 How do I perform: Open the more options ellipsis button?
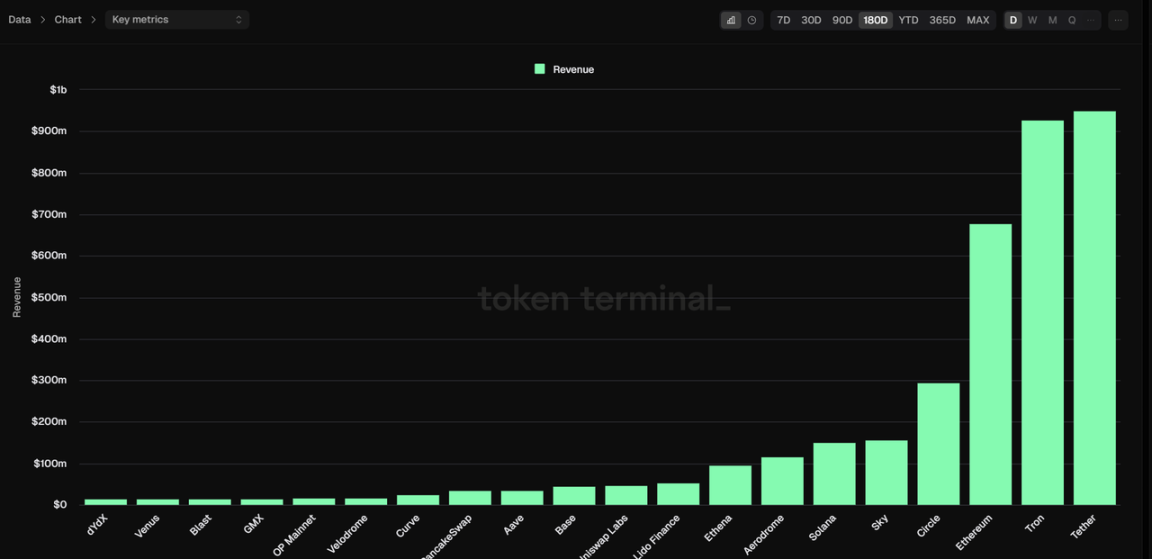1118,20
